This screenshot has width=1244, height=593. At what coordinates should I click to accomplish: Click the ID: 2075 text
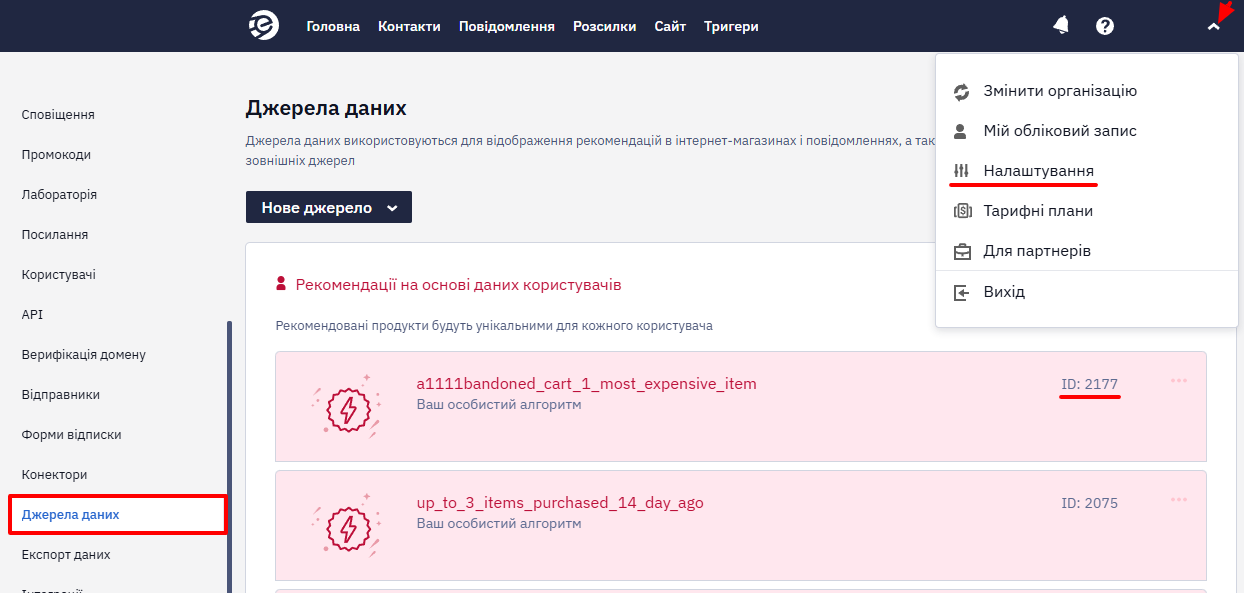pyautogui.click(x=1090, y=503)
